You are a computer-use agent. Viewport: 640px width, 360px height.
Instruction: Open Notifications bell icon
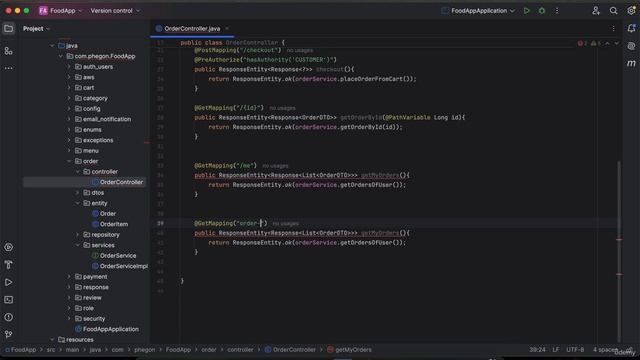[x=631, y=29]
